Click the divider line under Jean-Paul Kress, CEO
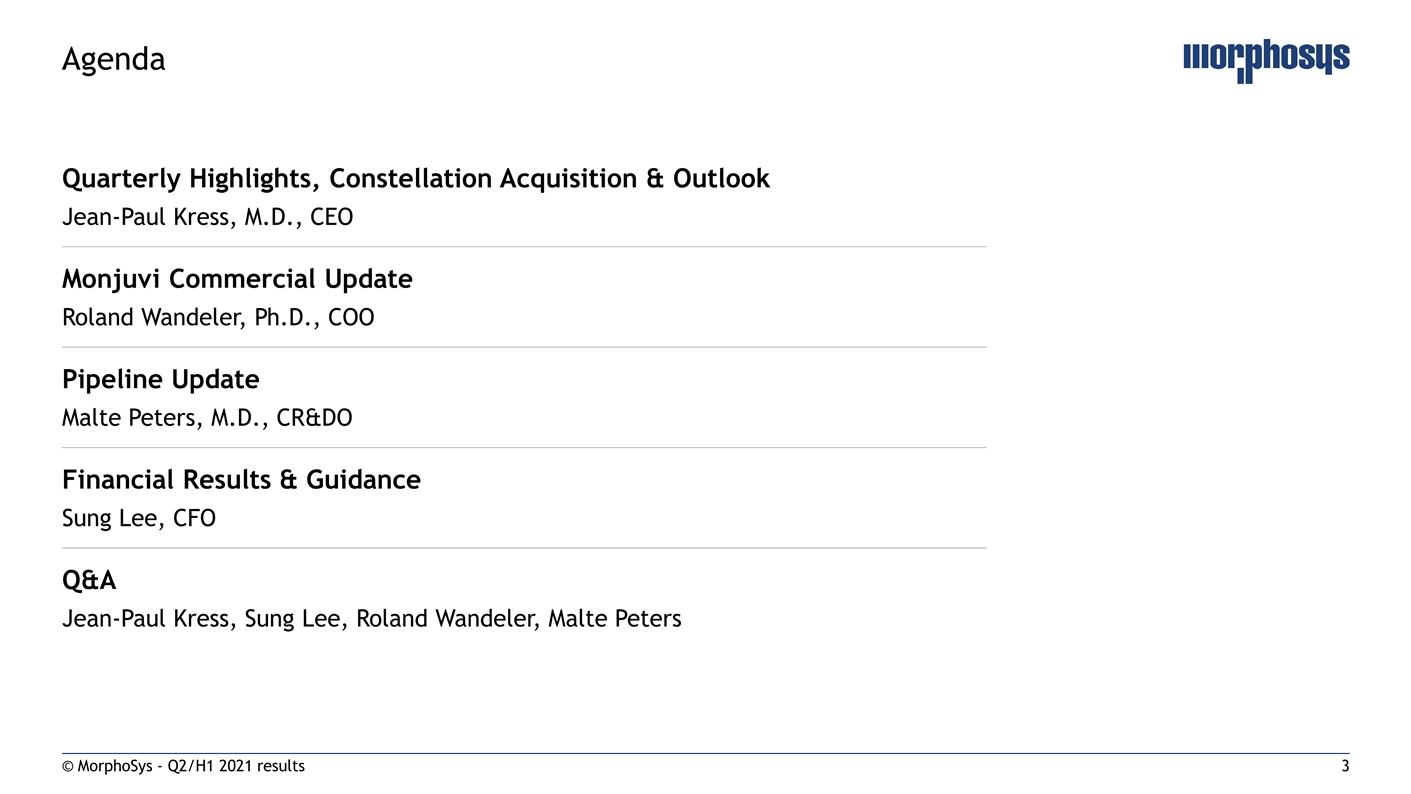Image resolution: width=1411 pixels, height=794 pixels. coord(524,247)
